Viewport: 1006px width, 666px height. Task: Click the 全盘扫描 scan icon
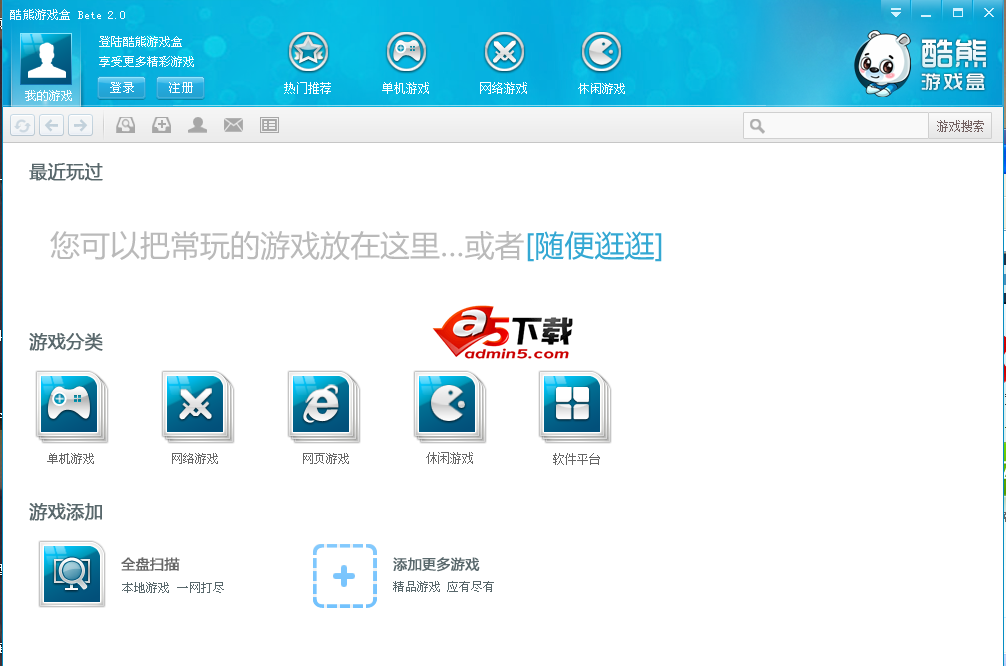72,574
